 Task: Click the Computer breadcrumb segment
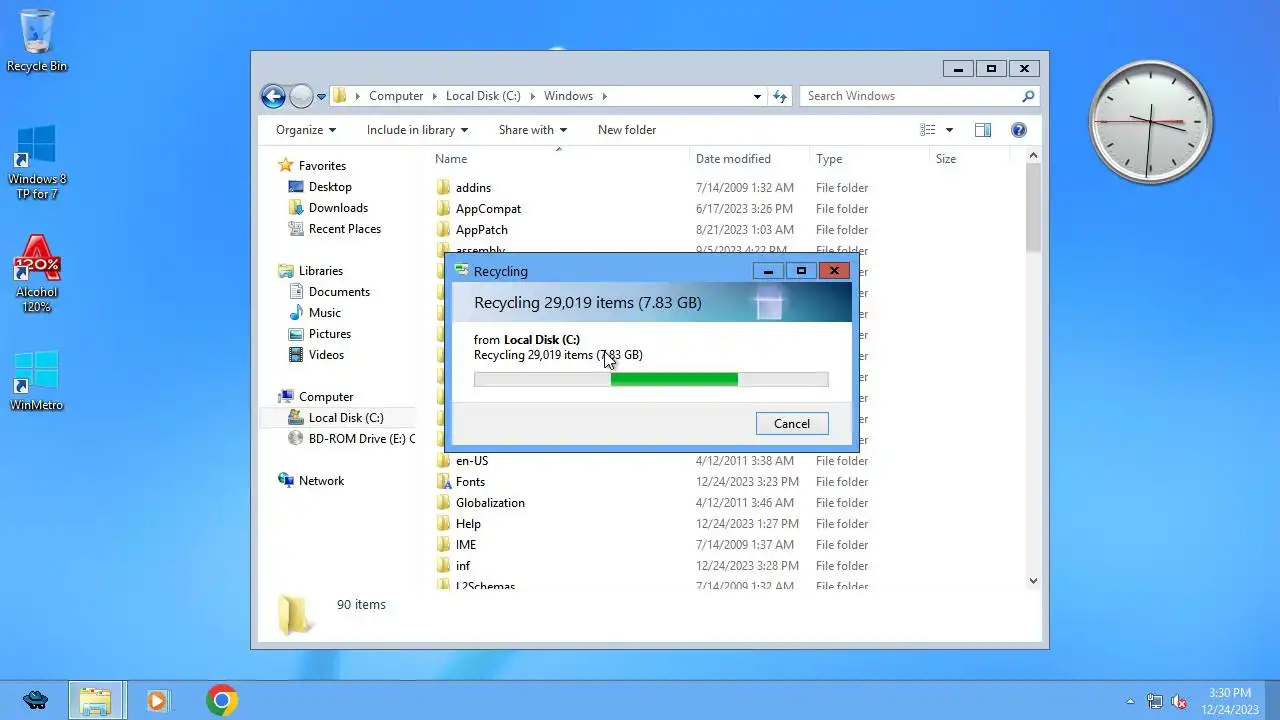[396, 96]
